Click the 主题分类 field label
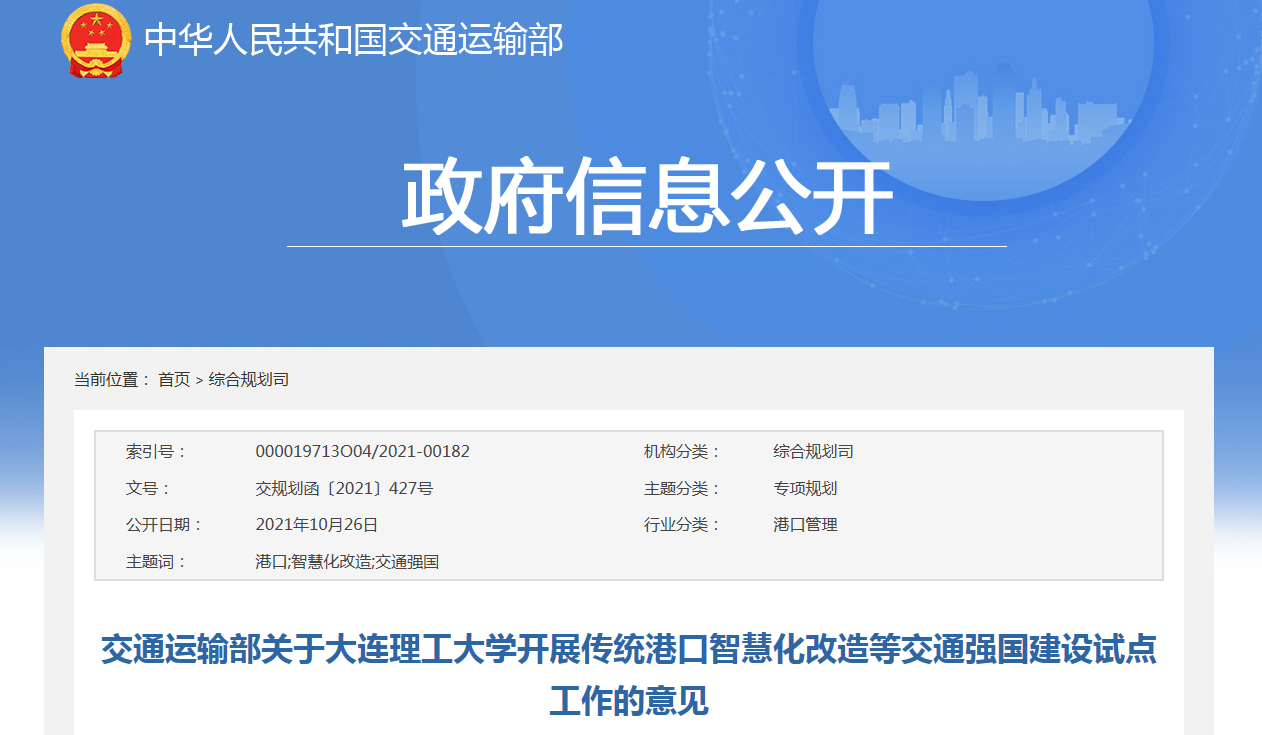This screenshot has height=735, width=1262. pos(682,489)
